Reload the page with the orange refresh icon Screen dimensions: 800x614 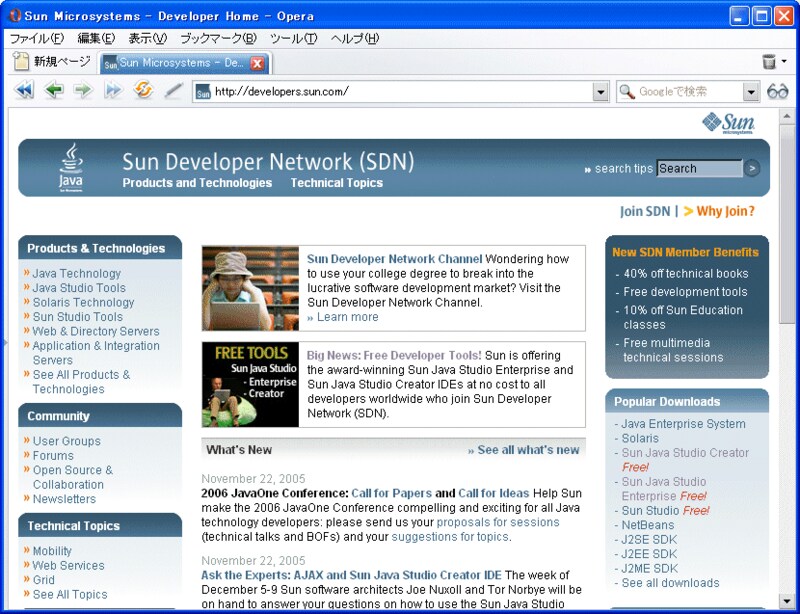[143, 91]
